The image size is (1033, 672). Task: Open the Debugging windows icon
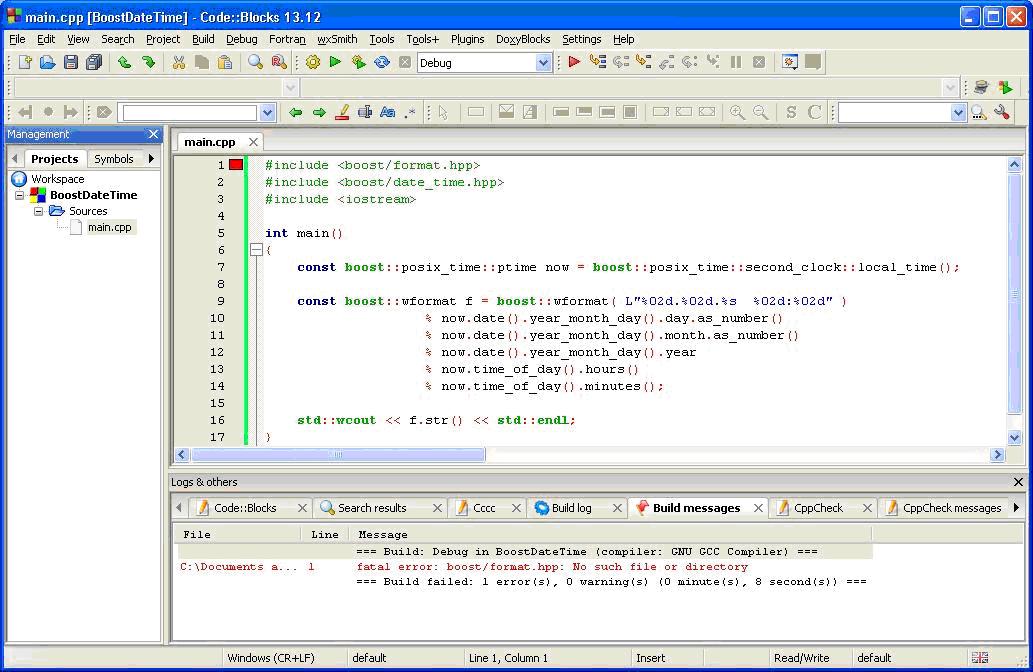tap(790, 63)
